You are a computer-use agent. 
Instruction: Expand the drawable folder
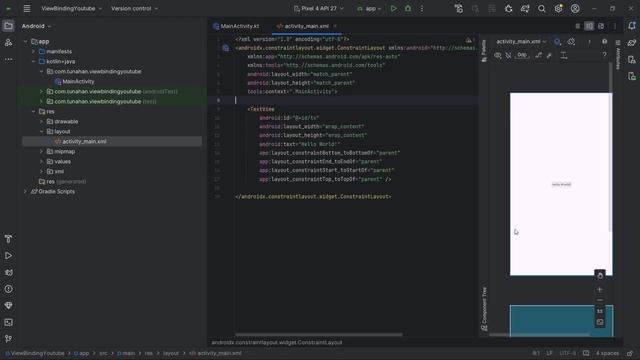coord(41,122)
